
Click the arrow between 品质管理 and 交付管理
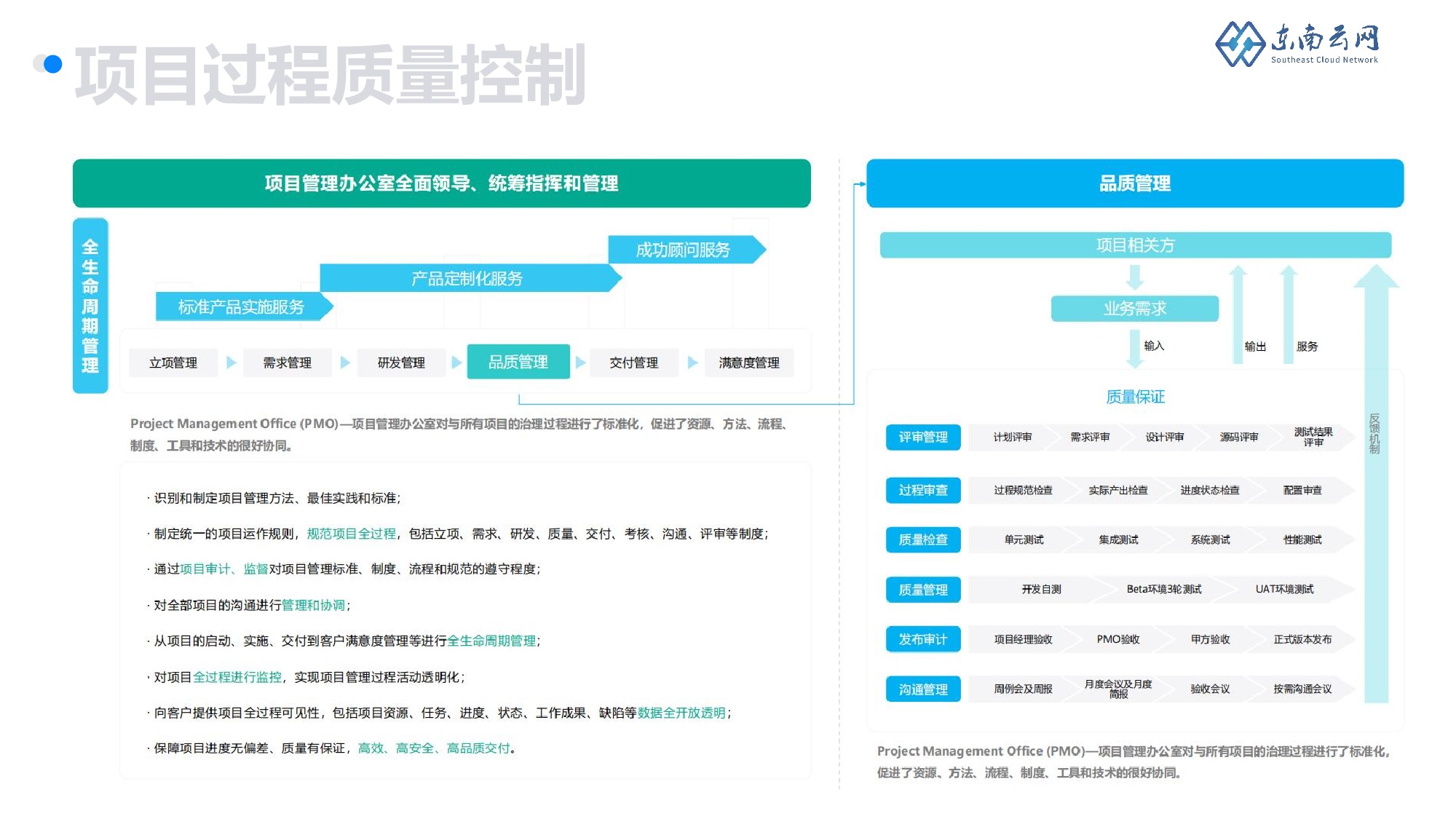(x=580, y=363)
